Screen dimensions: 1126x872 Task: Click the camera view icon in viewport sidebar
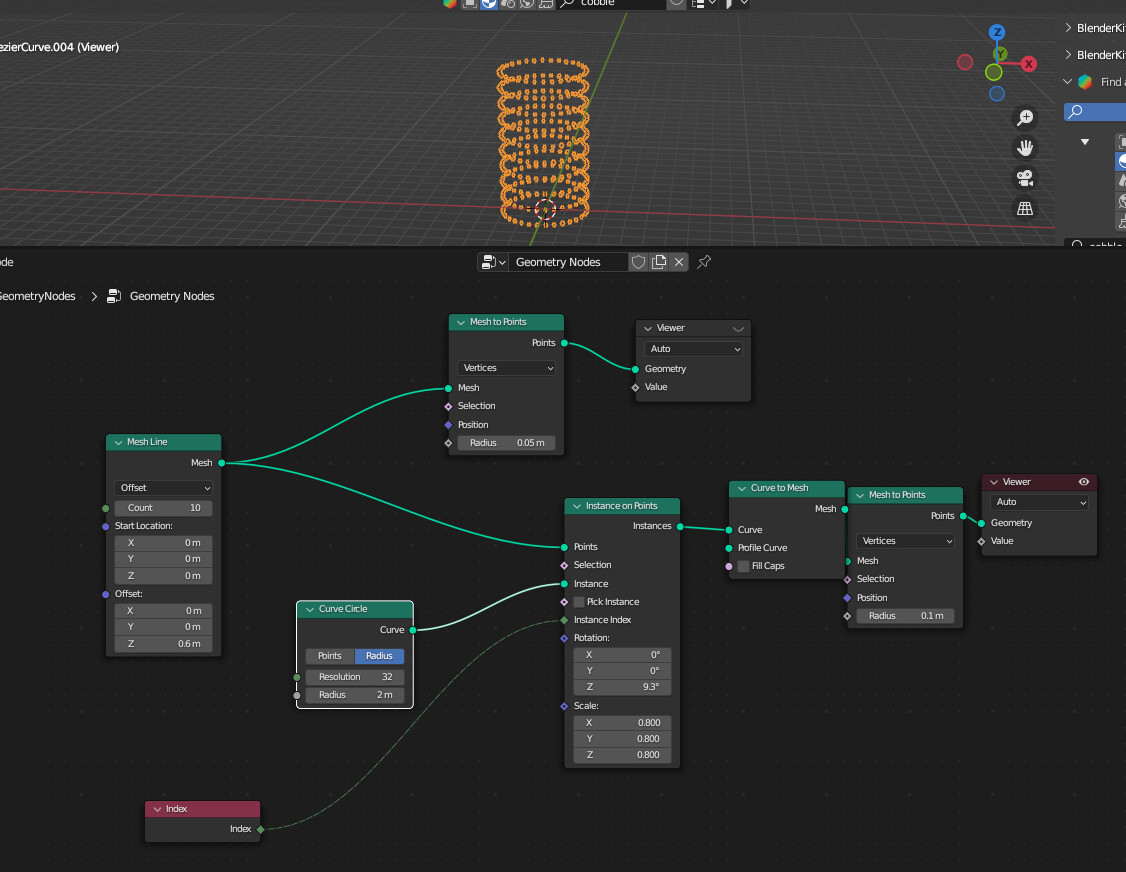(1024, 178)
